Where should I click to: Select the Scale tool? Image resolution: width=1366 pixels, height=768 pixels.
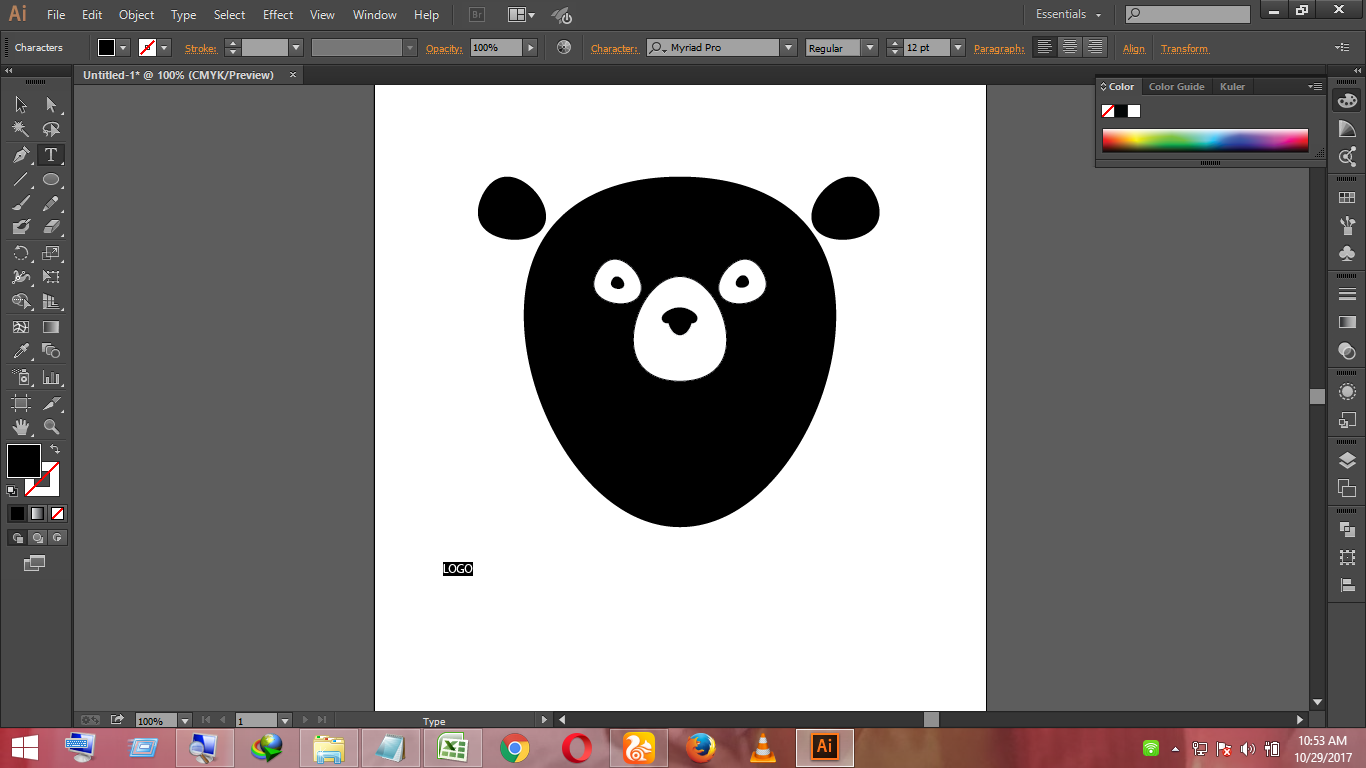coord(51,253)
